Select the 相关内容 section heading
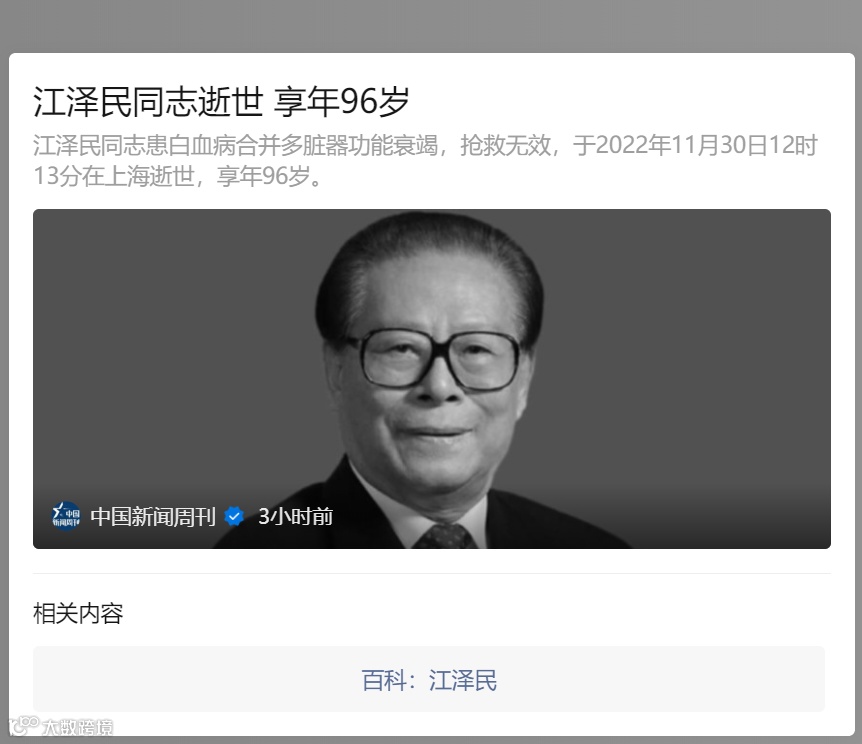Viewport: 862px width, 744px height. 78,613
